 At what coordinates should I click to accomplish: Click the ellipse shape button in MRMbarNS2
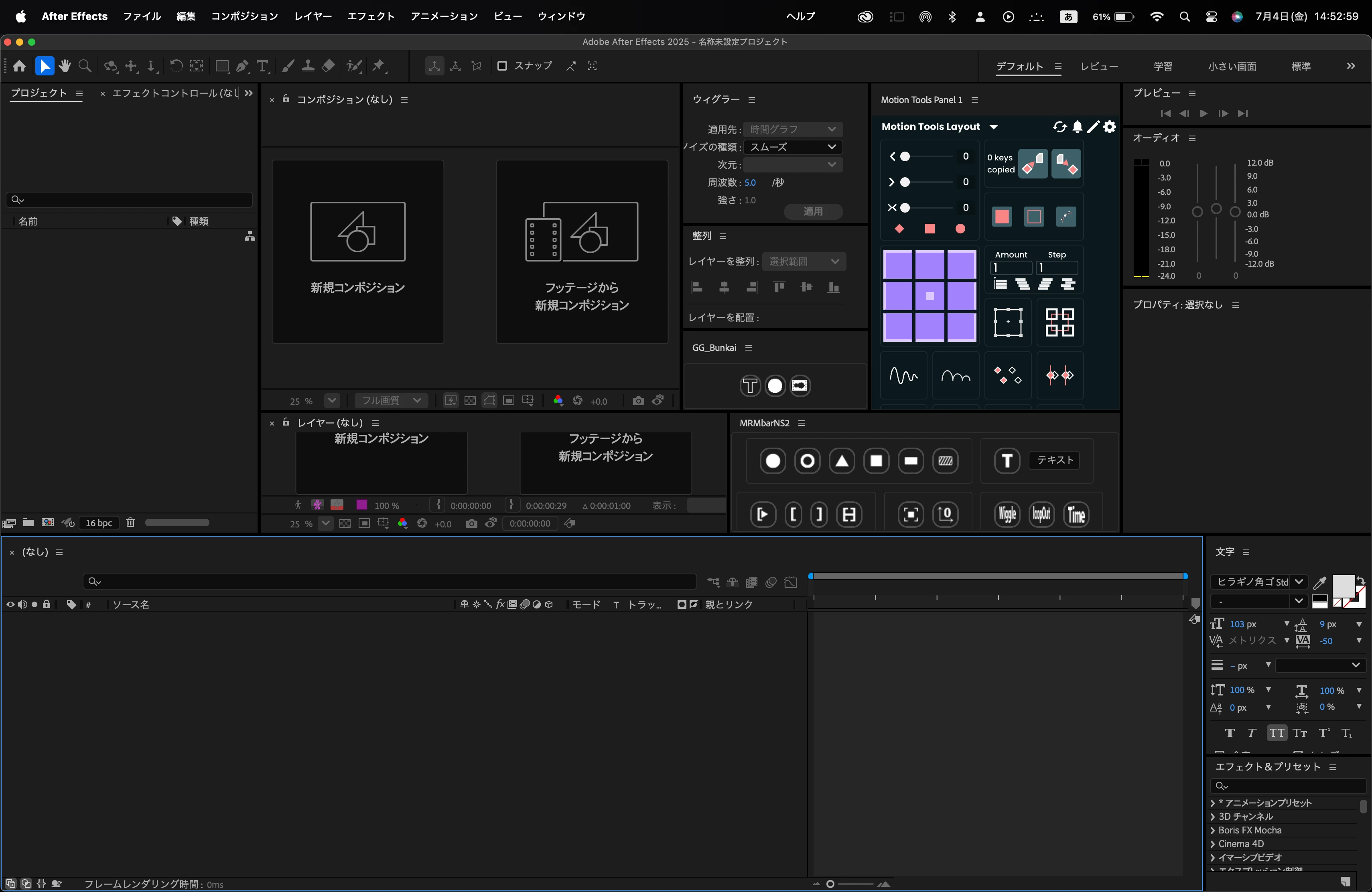coord(773,461)
